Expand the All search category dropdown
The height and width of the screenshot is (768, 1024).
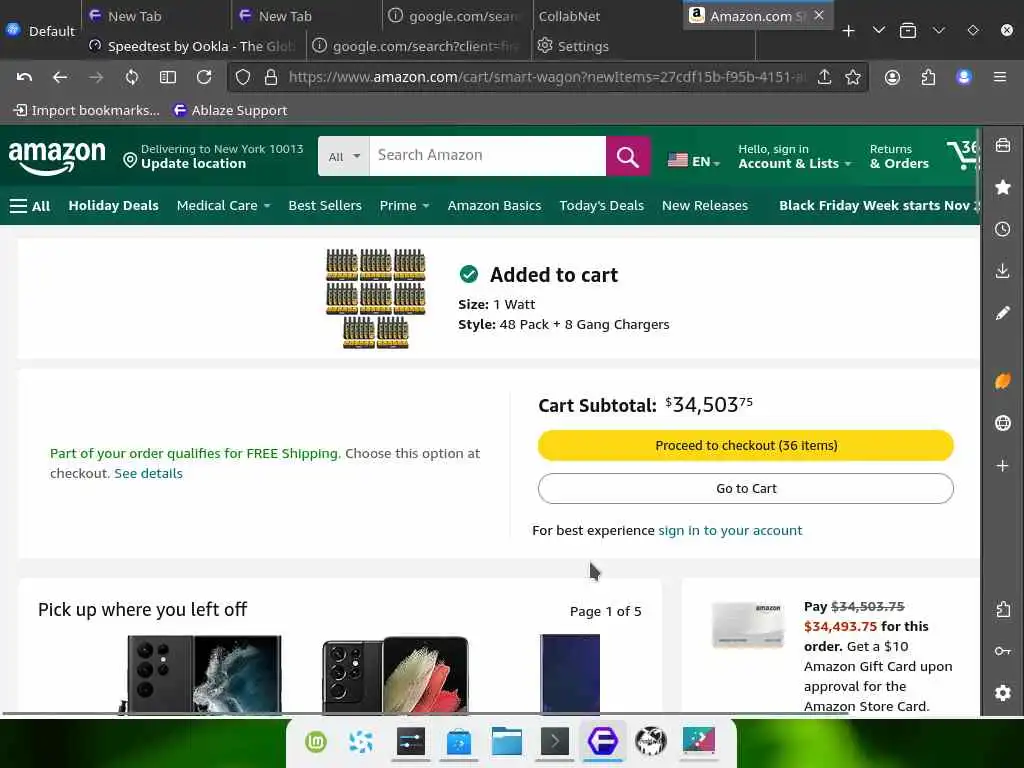click(344, 156)
